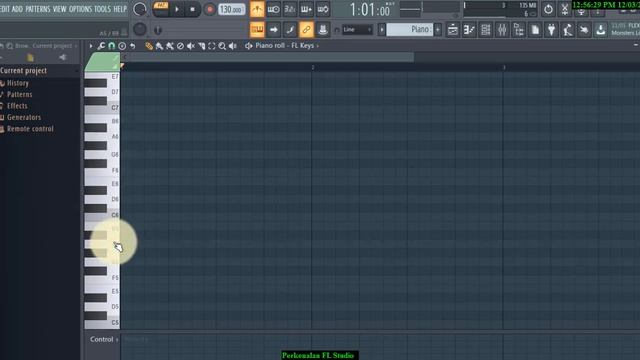Toggle the loop recording button
This screenshot has height=360, width=640.
322,9
